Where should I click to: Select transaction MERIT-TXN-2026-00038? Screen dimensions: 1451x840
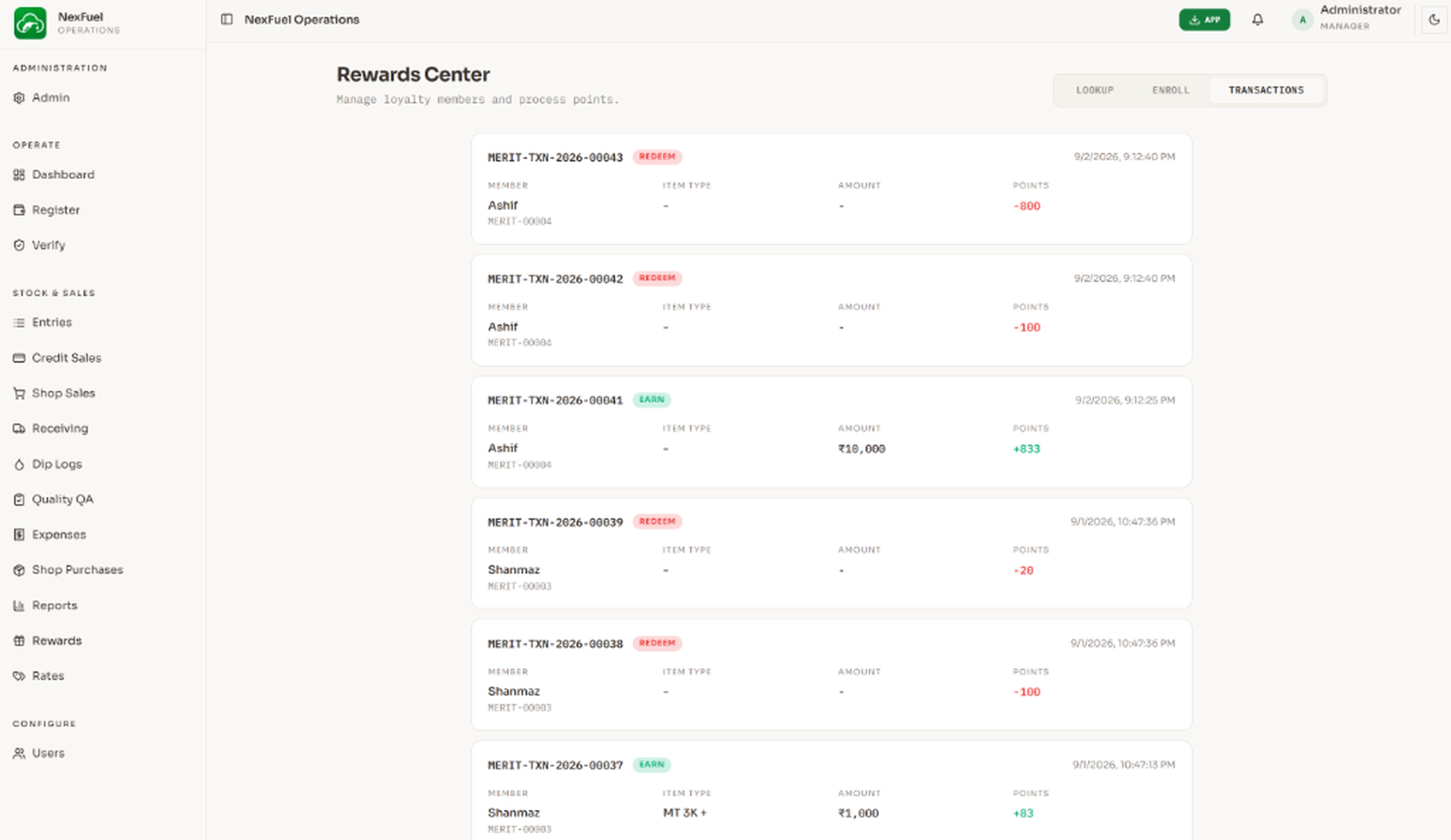pos(831,675)
